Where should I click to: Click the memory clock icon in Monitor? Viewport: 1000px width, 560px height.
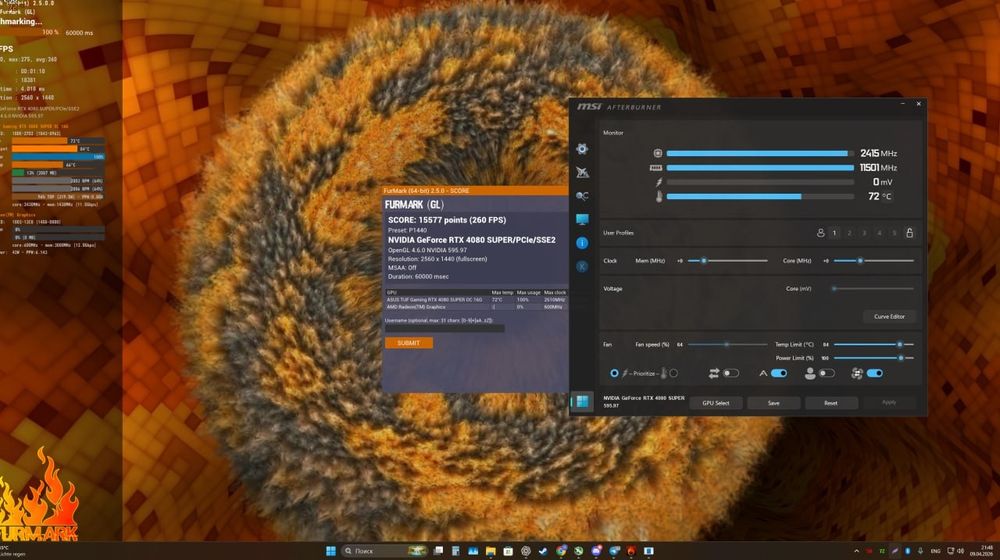coord(656,168)
